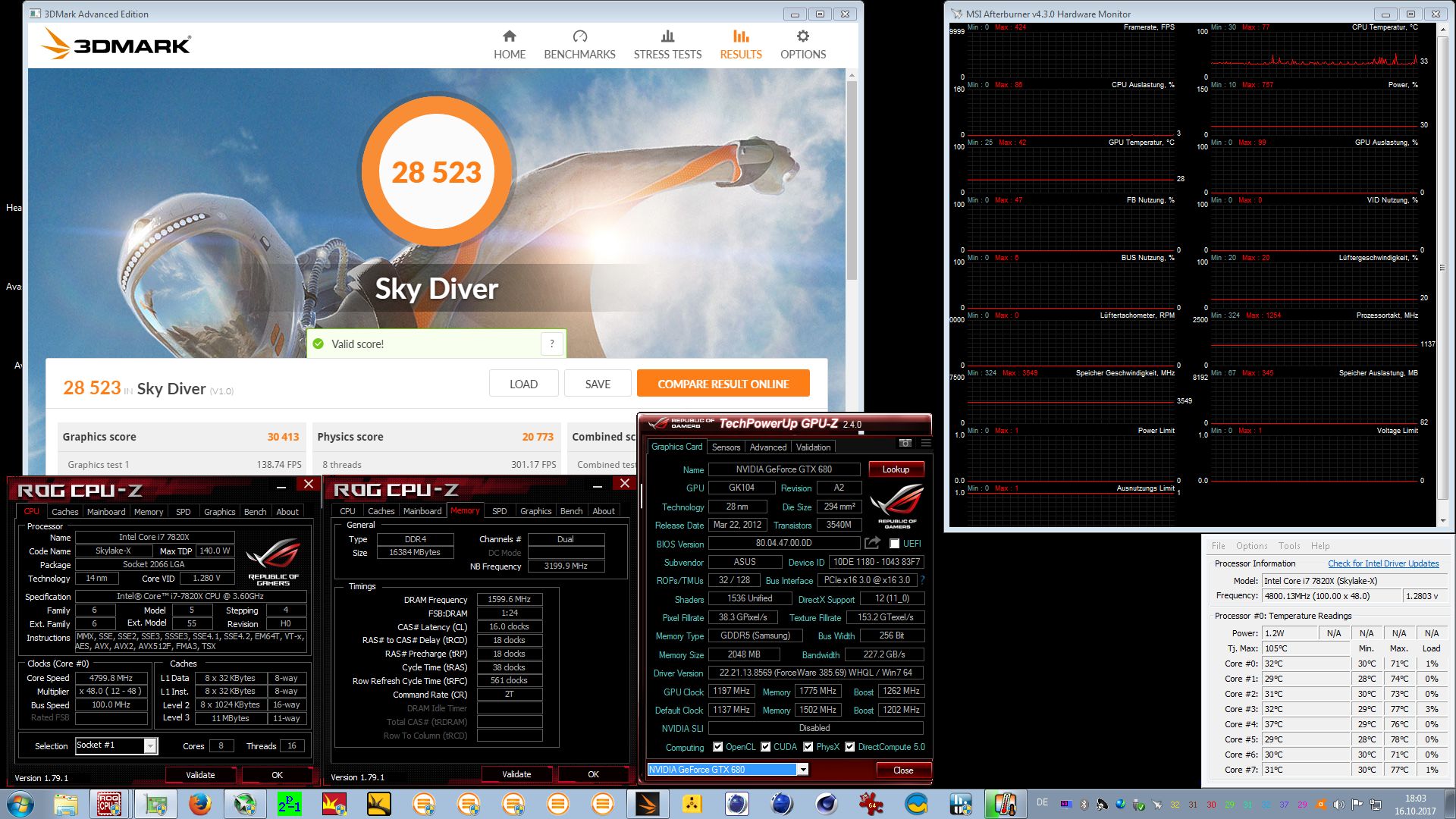Click Validate in the processor CPU-Z window

coord(200,775)
